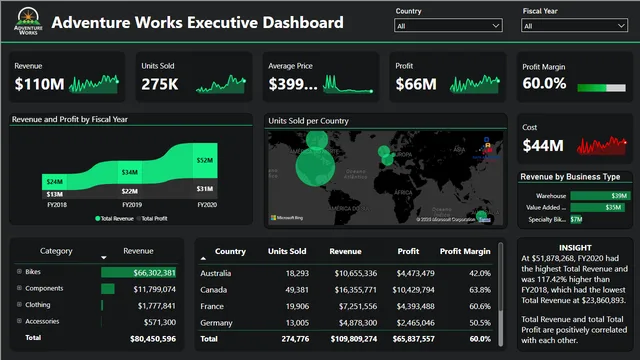Image resolution: width=640 pixels, height=360 pixels.
Task: Click the total revenue $109,809,274 cell
Action: tap(354, 339)
